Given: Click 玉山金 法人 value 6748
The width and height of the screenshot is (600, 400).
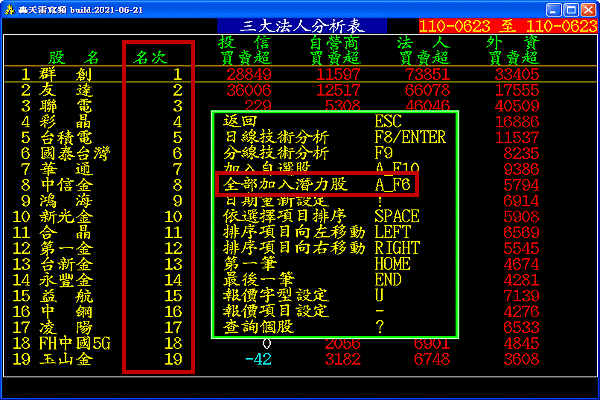Looking at the screenshot, I should [432, 359].
